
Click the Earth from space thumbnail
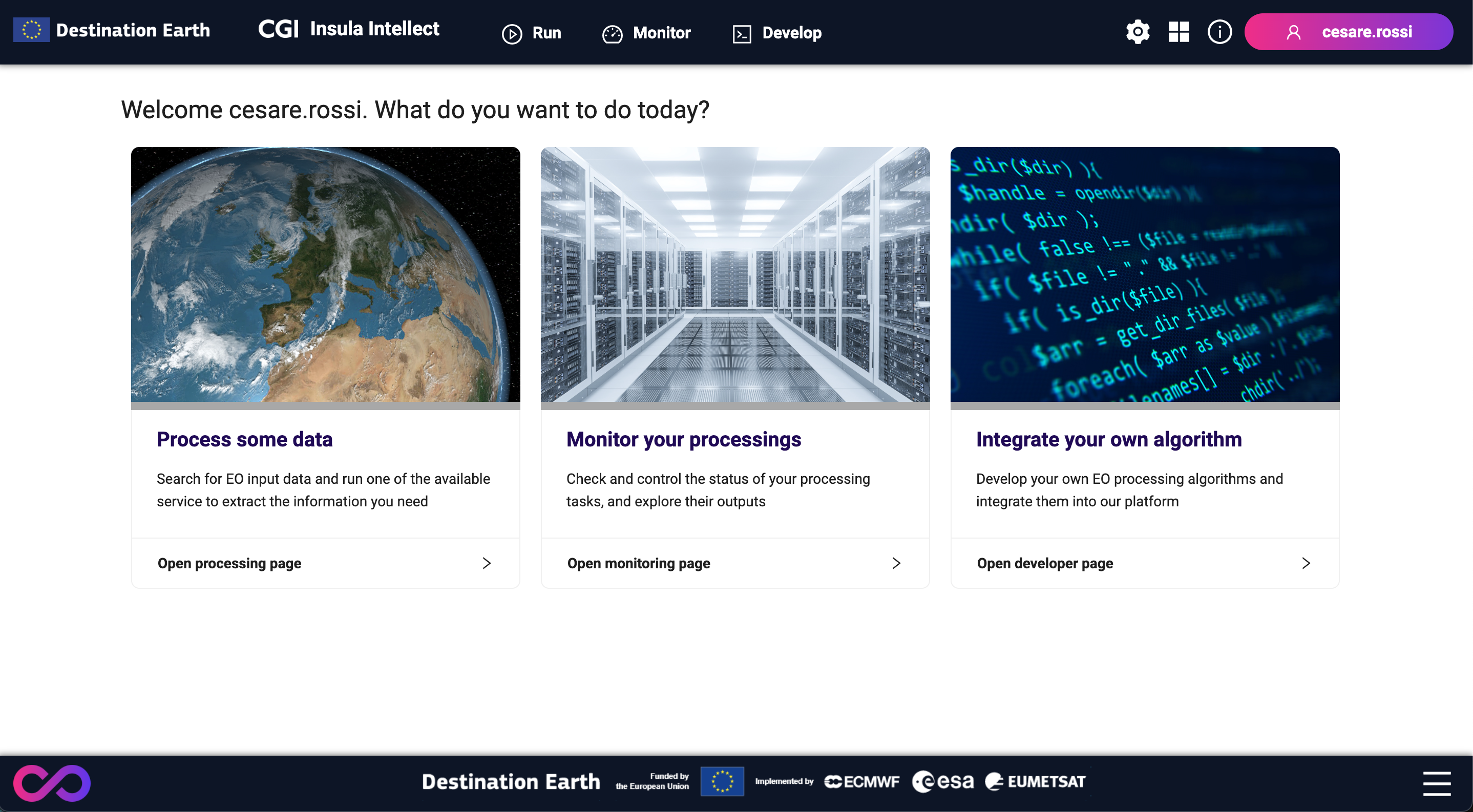[325, 274]
